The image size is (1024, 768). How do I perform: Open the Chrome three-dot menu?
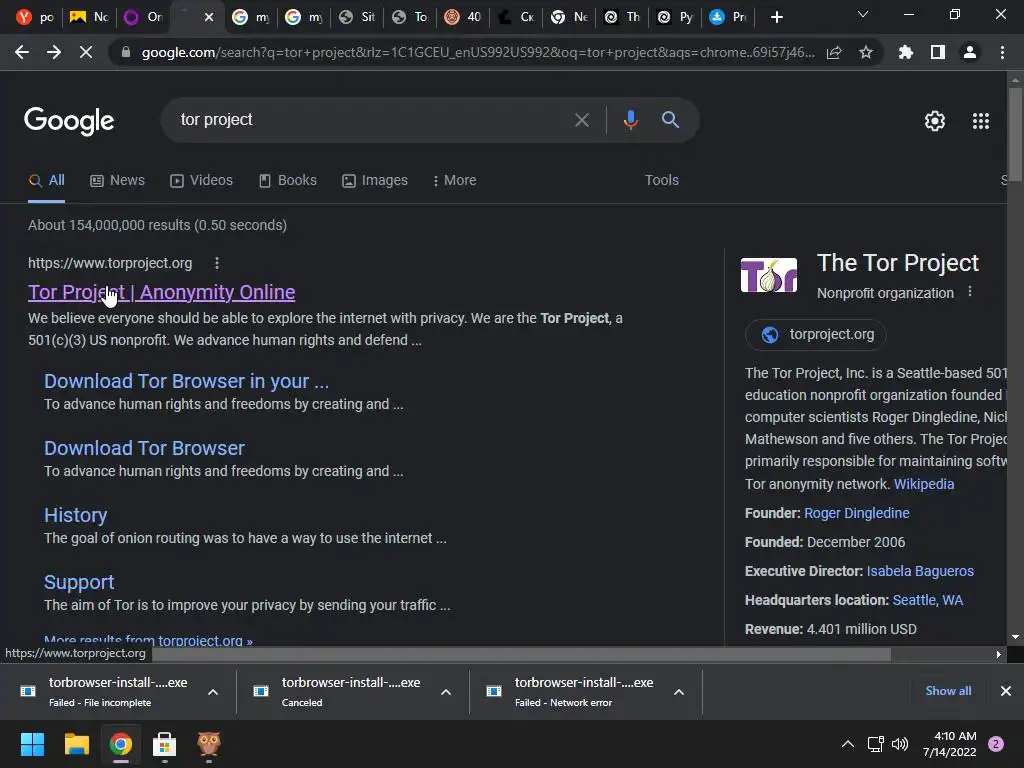tap(1002, 52)
